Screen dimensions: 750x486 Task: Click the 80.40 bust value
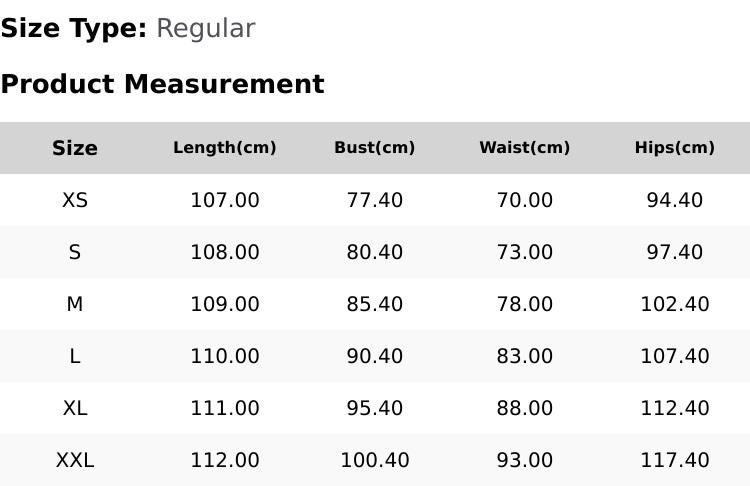click(375, 252)
